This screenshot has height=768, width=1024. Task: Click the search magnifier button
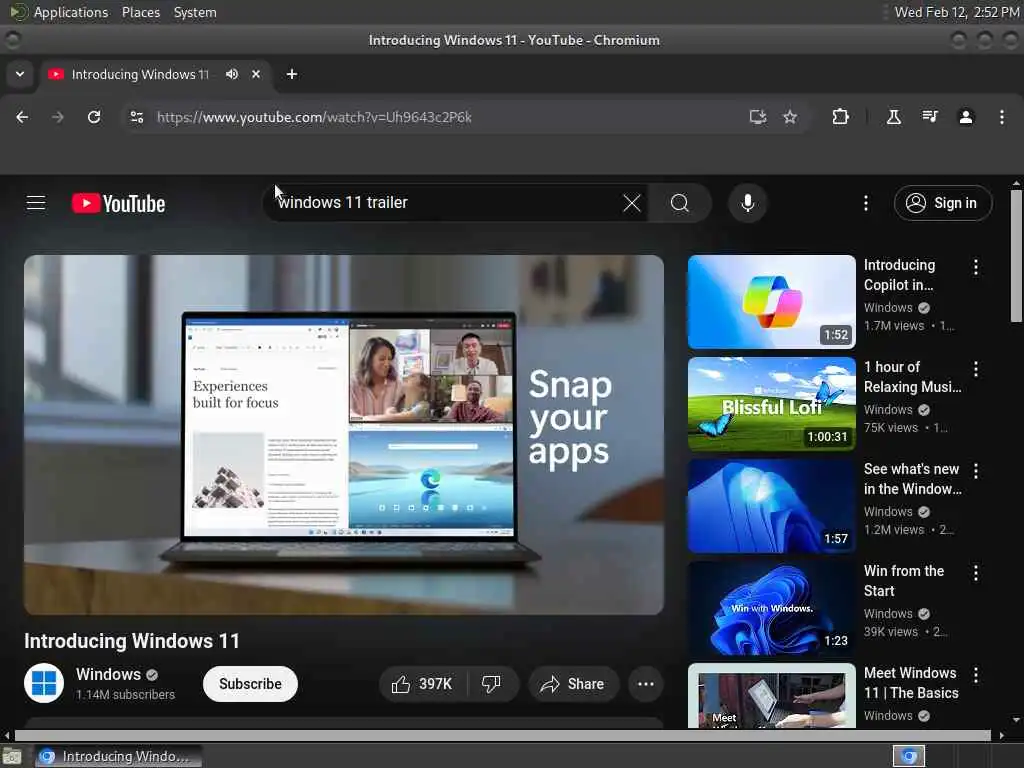tap(680, 203)
